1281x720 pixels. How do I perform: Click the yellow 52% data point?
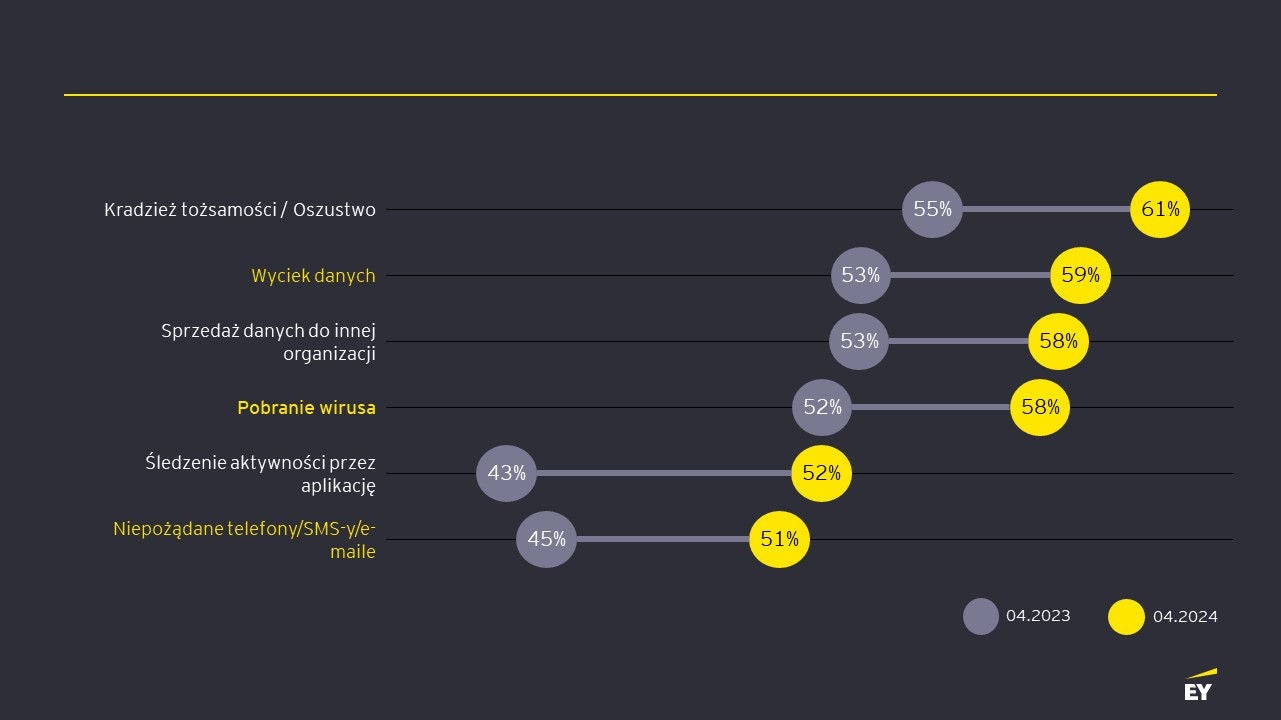pyautogui.click(x=821, y=473)
